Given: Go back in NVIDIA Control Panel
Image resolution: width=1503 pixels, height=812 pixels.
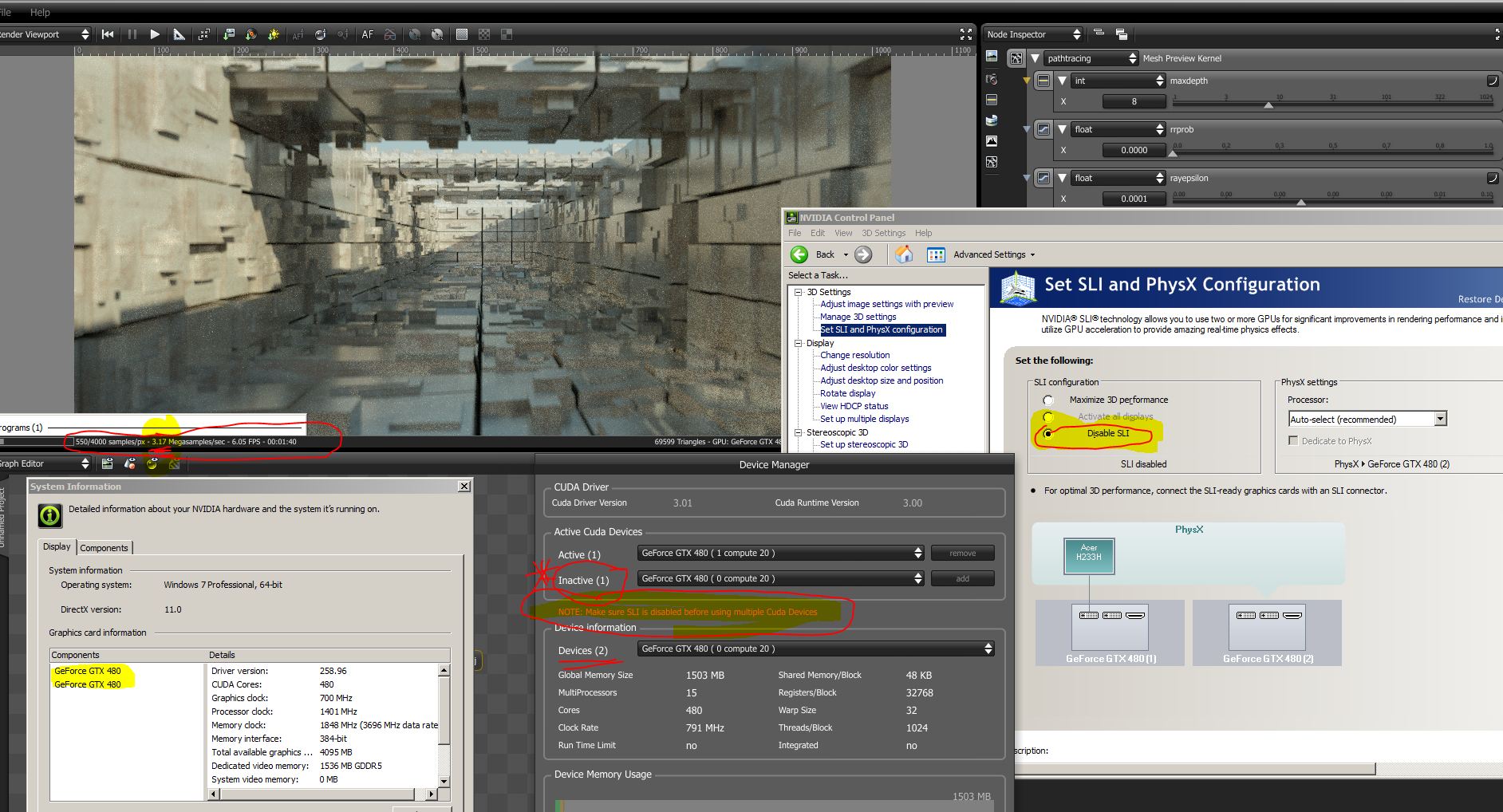Looking at the screenshot, I should click(x=812, y=254).
